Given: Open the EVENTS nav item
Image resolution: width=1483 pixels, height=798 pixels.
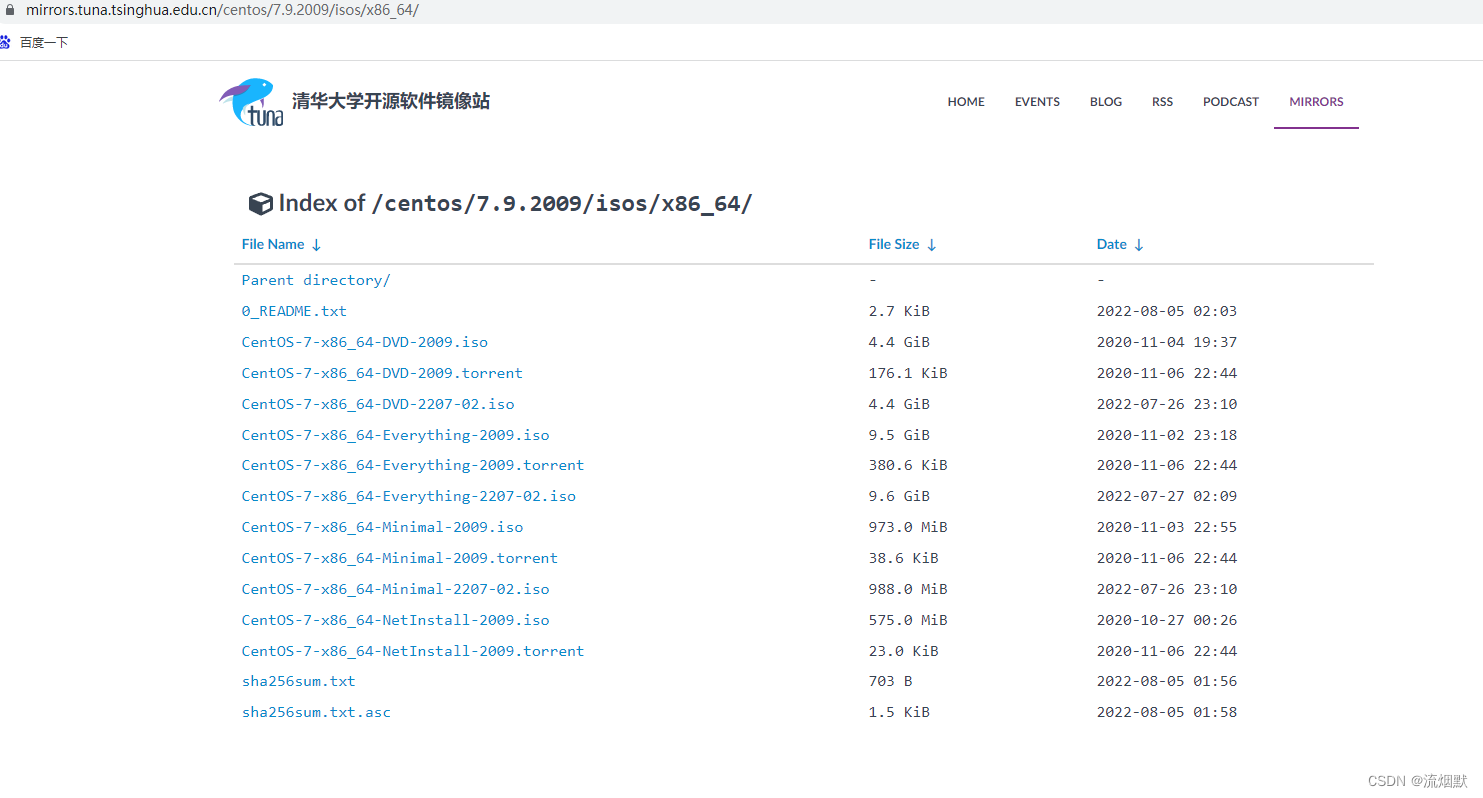Looking at the screenshot, I should 1037,102.
